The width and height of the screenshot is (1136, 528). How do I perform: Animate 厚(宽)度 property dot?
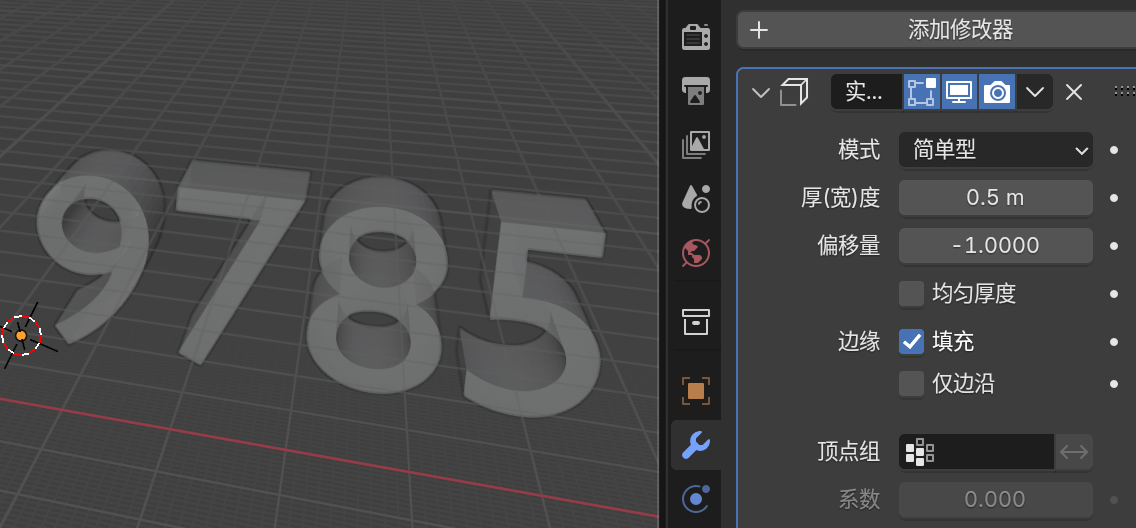(1114, 198)
